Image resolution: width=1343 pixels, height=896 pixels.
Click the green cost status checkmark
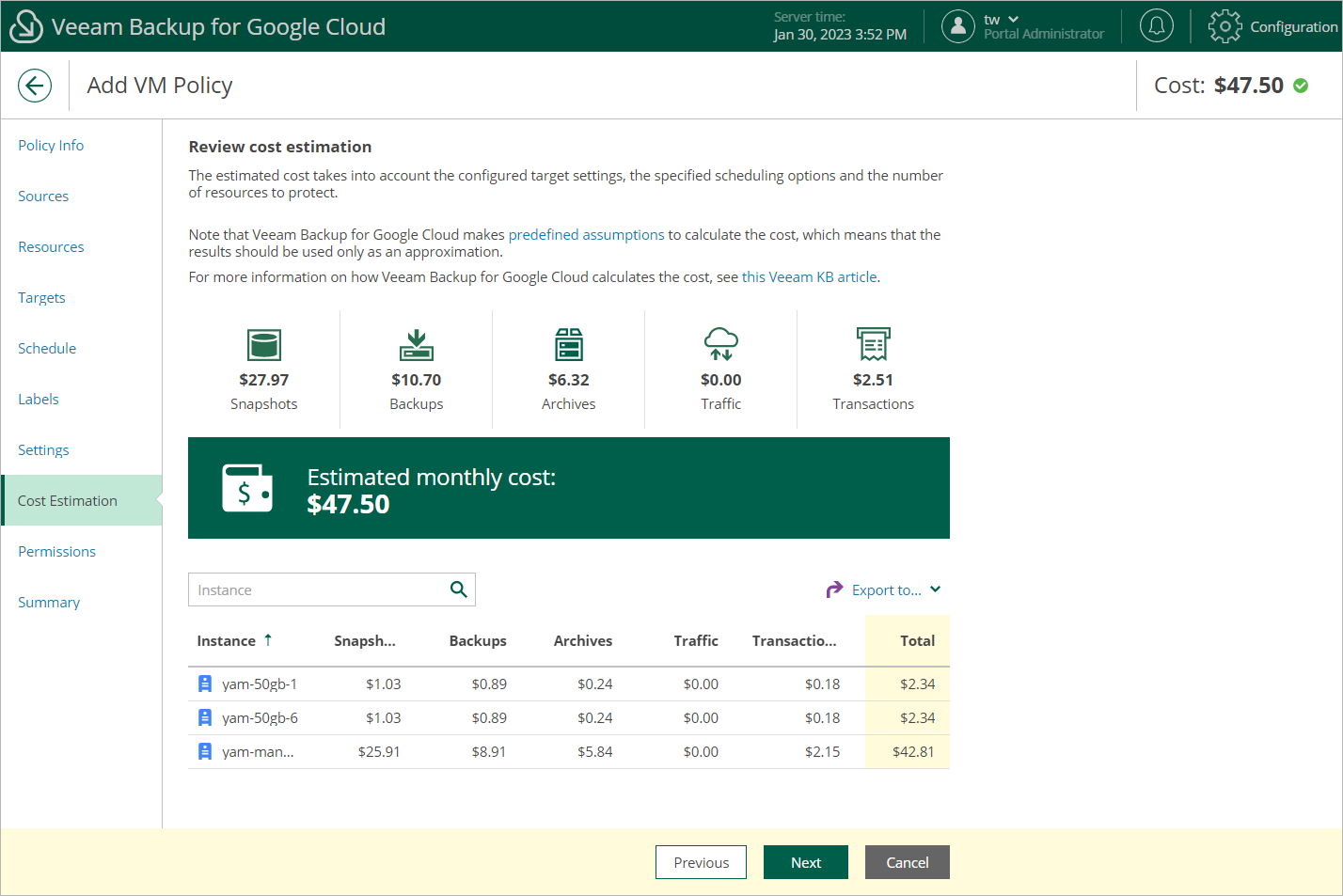pyautogui.click(x=1301, y=86)
